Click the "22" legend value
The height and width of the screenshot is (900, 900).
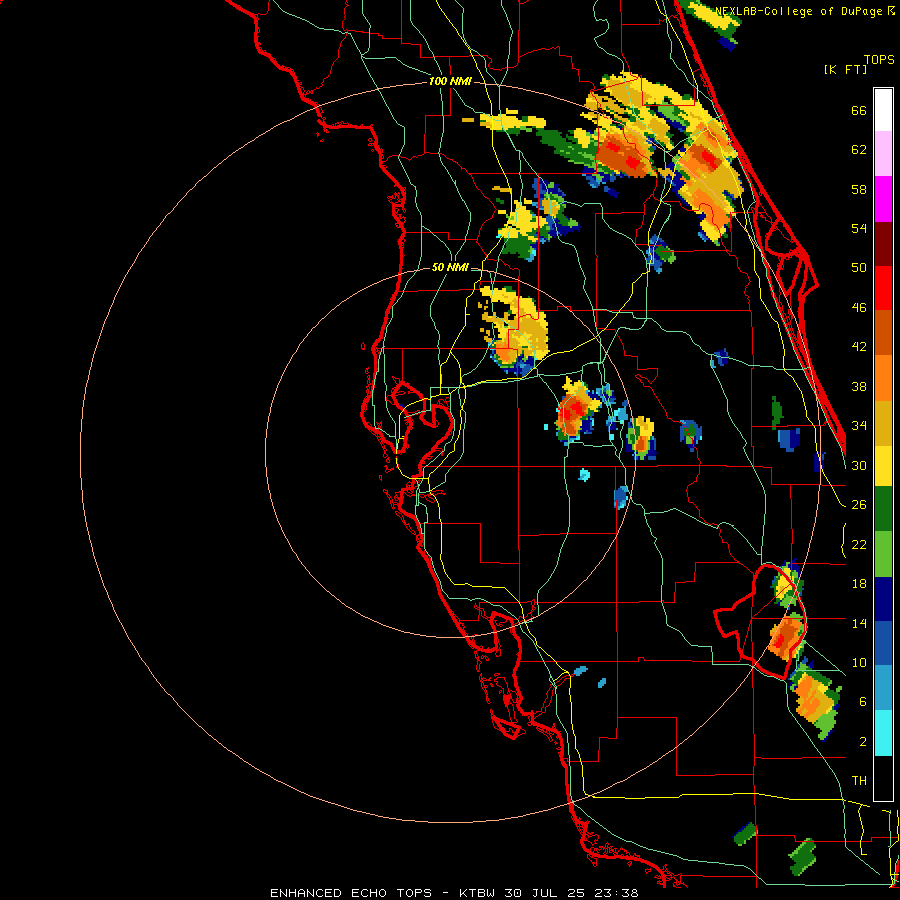point(859,545)
